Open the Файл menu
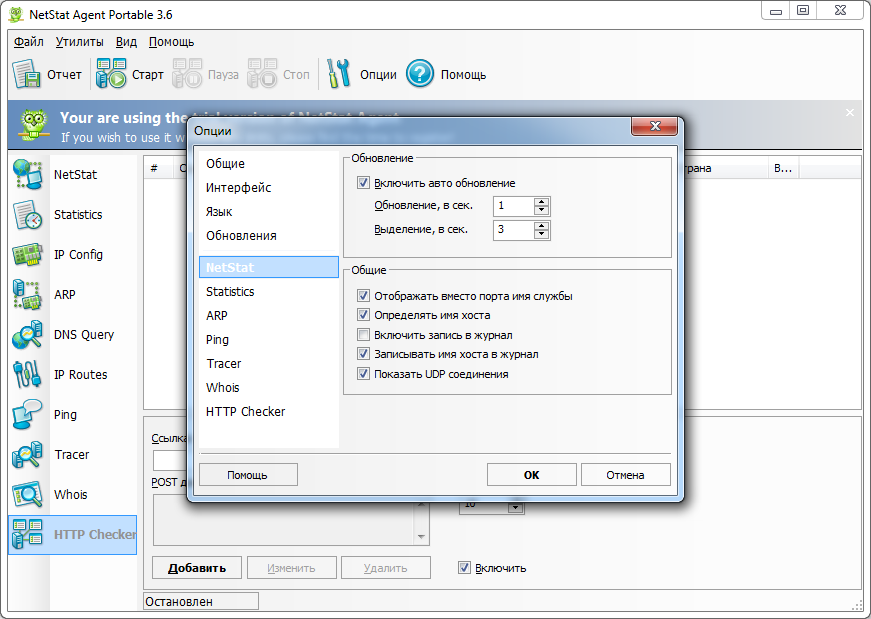This screenshot has width=871, height=619. (28, 42)
